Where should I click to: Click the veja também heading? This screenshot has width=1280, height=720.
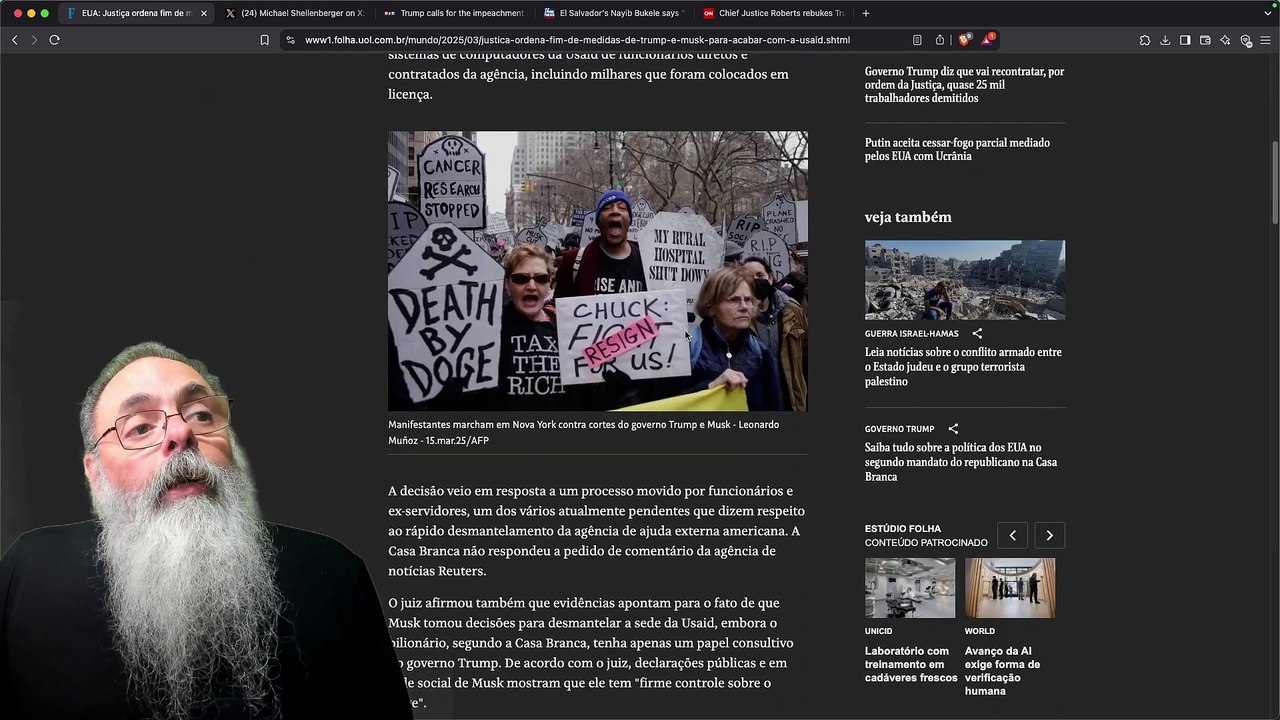[x=908, y=217]
